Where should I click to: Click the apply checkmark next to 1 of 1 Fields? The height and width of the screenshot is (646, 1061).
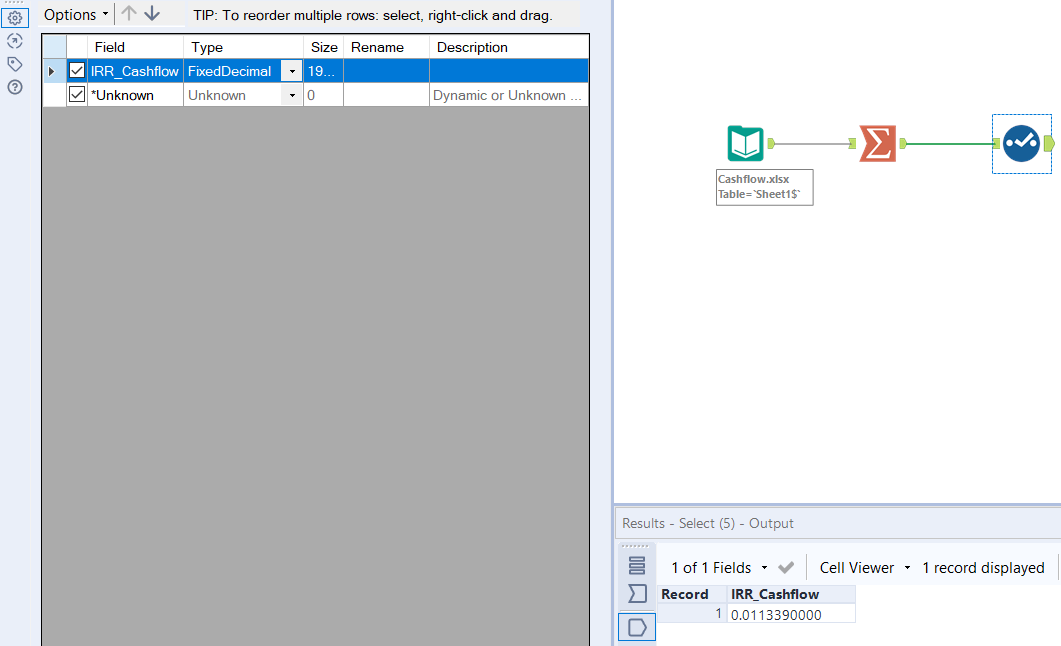click(786, 567)
